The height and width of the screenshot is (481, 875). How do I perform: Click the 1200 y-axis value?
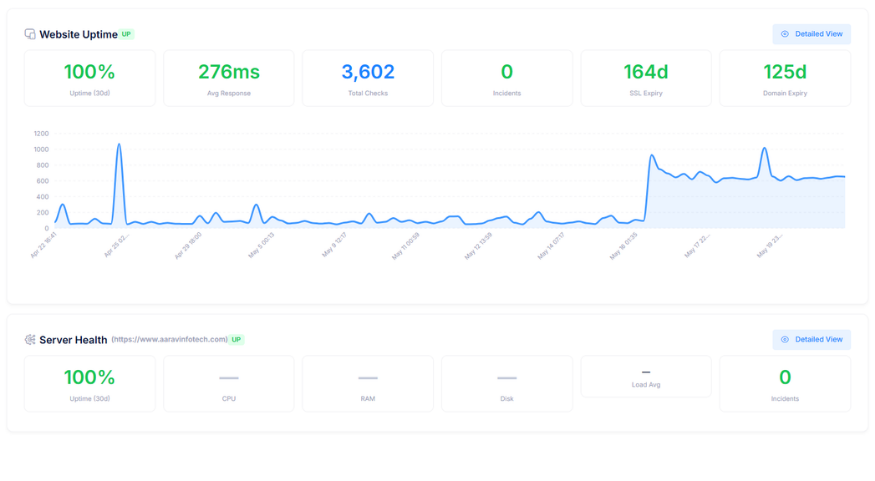(x=41, y=133)
